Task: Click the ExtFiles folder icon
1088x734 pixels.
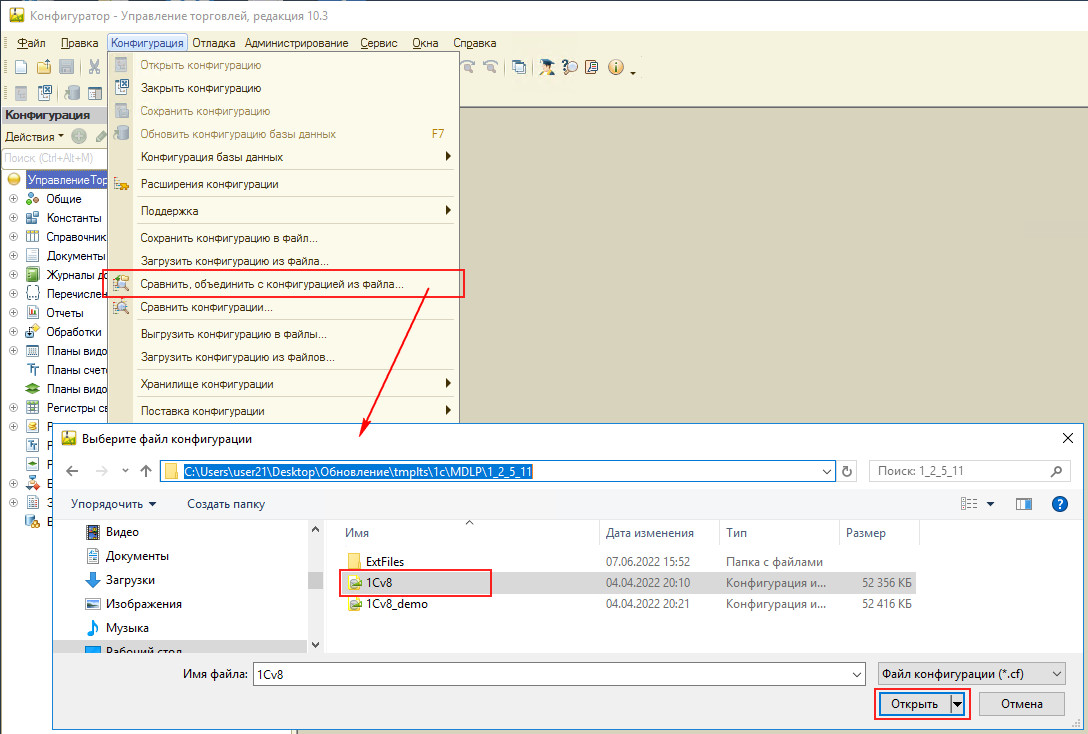Action: click(354, 561)
